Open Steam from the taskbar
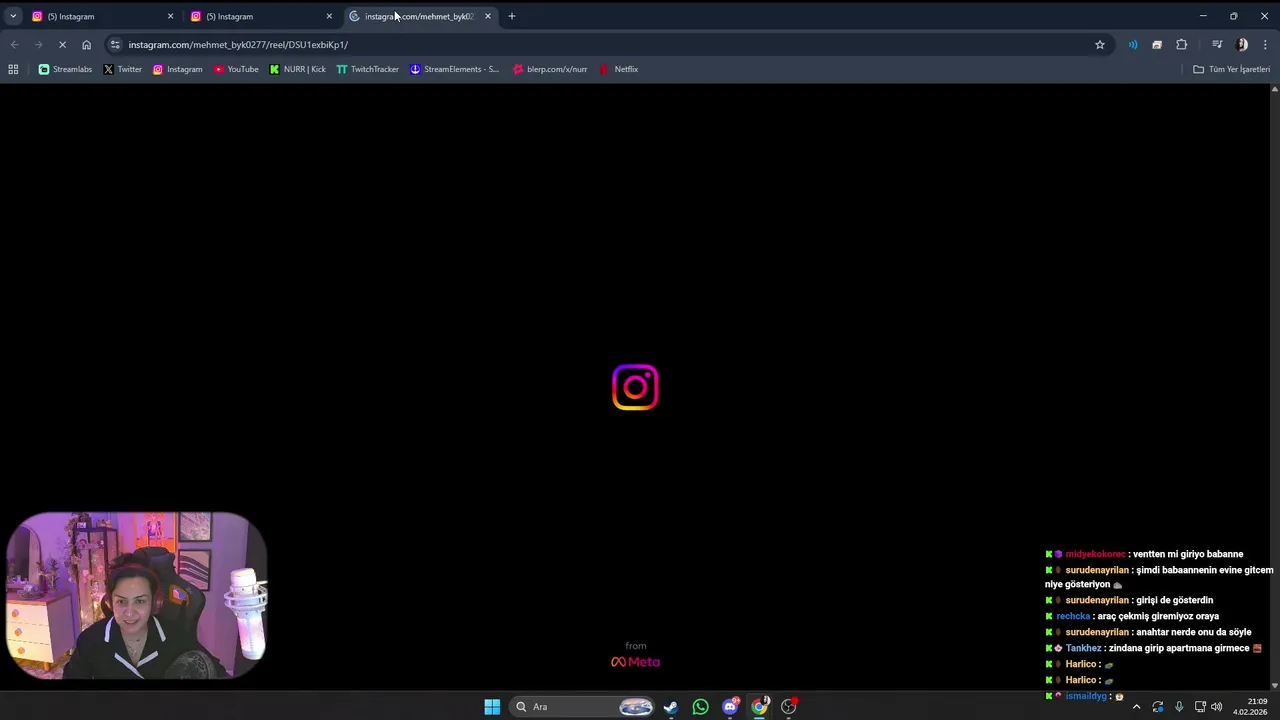1280x720 pixels. [x=671, y=707]
